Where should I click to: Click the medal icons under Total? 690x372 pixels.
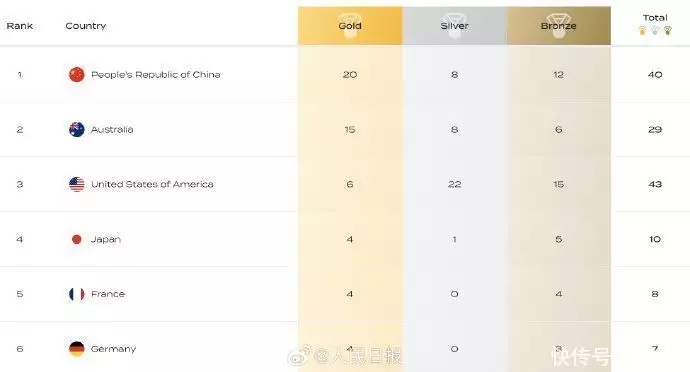655,30
